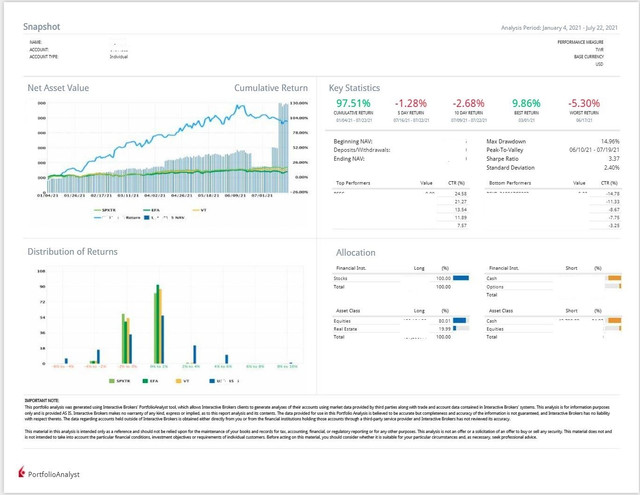
Task: Click the Snapshot page title
Action: point(41,27)
